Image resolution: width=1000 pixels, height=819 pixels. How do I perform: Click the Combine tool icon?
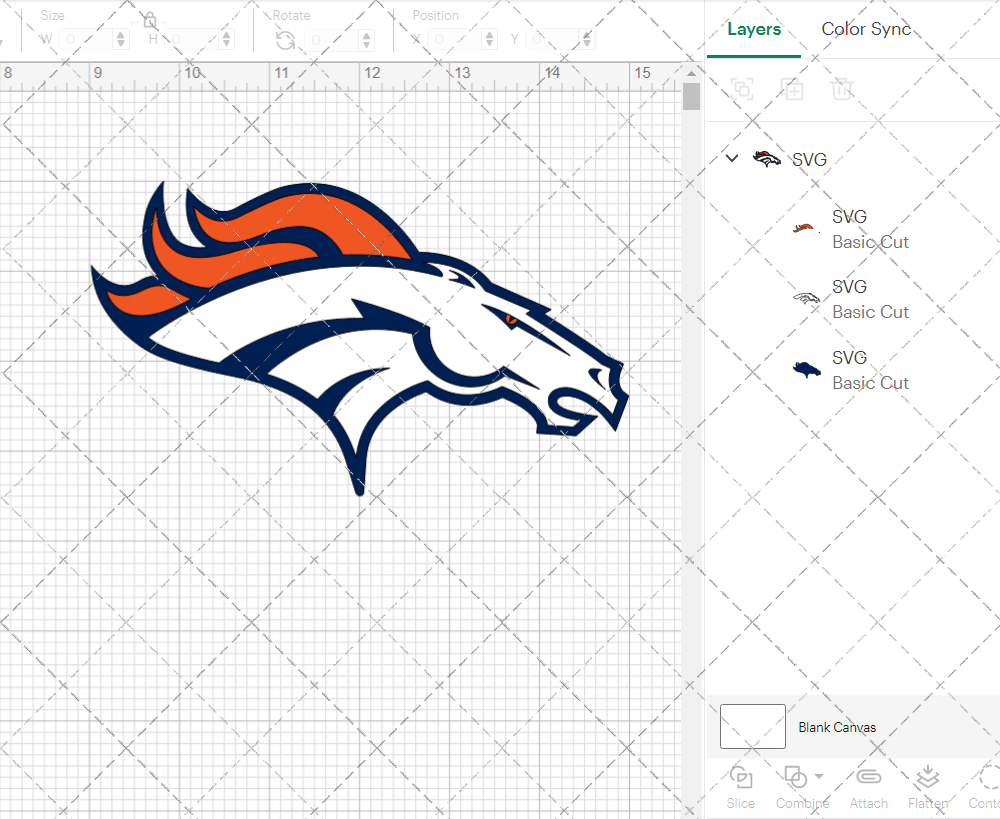pos(796,777)
